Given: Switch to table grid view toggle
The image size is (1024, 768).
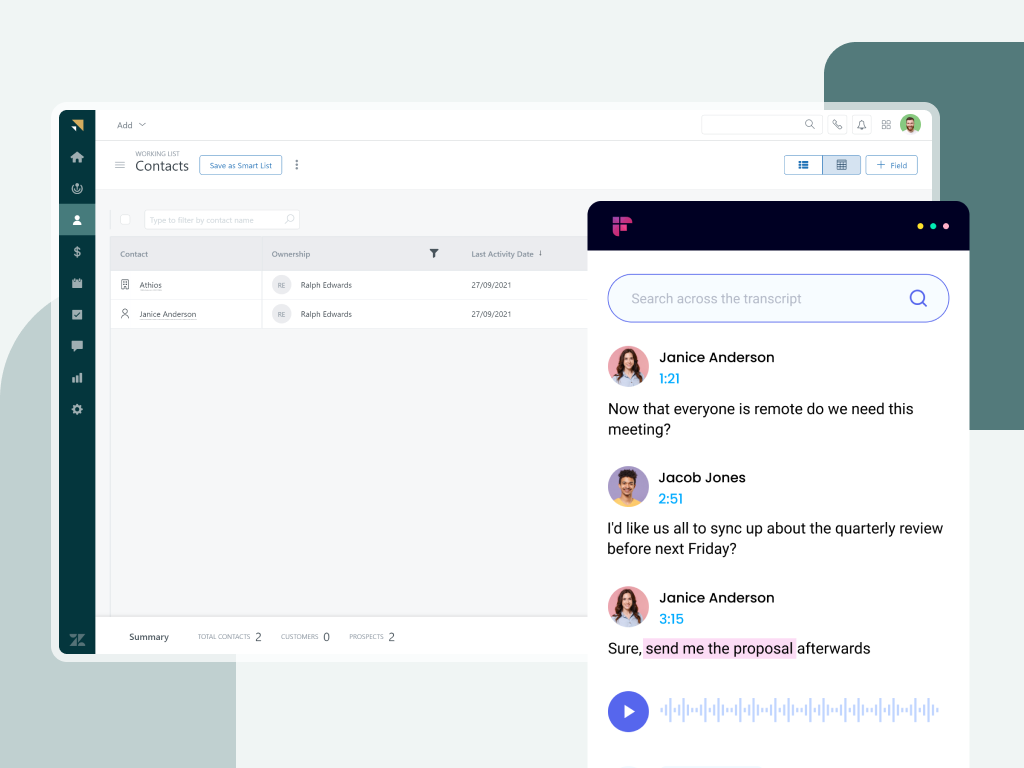Looking at the screenshot, I should pyautogui.click(x=841, y=165).
